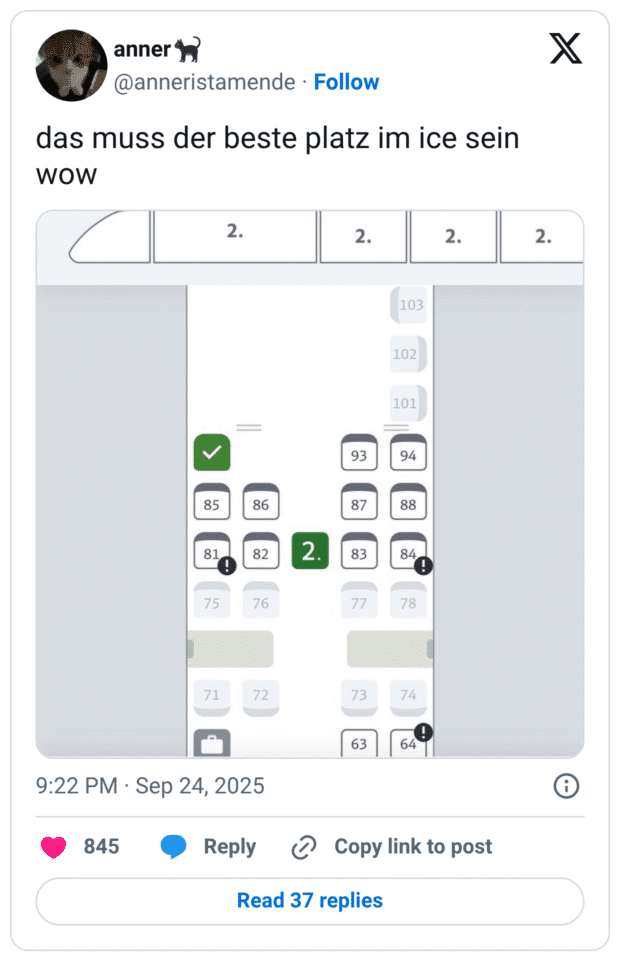
Task: Click the green second class marker
Action: pos(310,552)
